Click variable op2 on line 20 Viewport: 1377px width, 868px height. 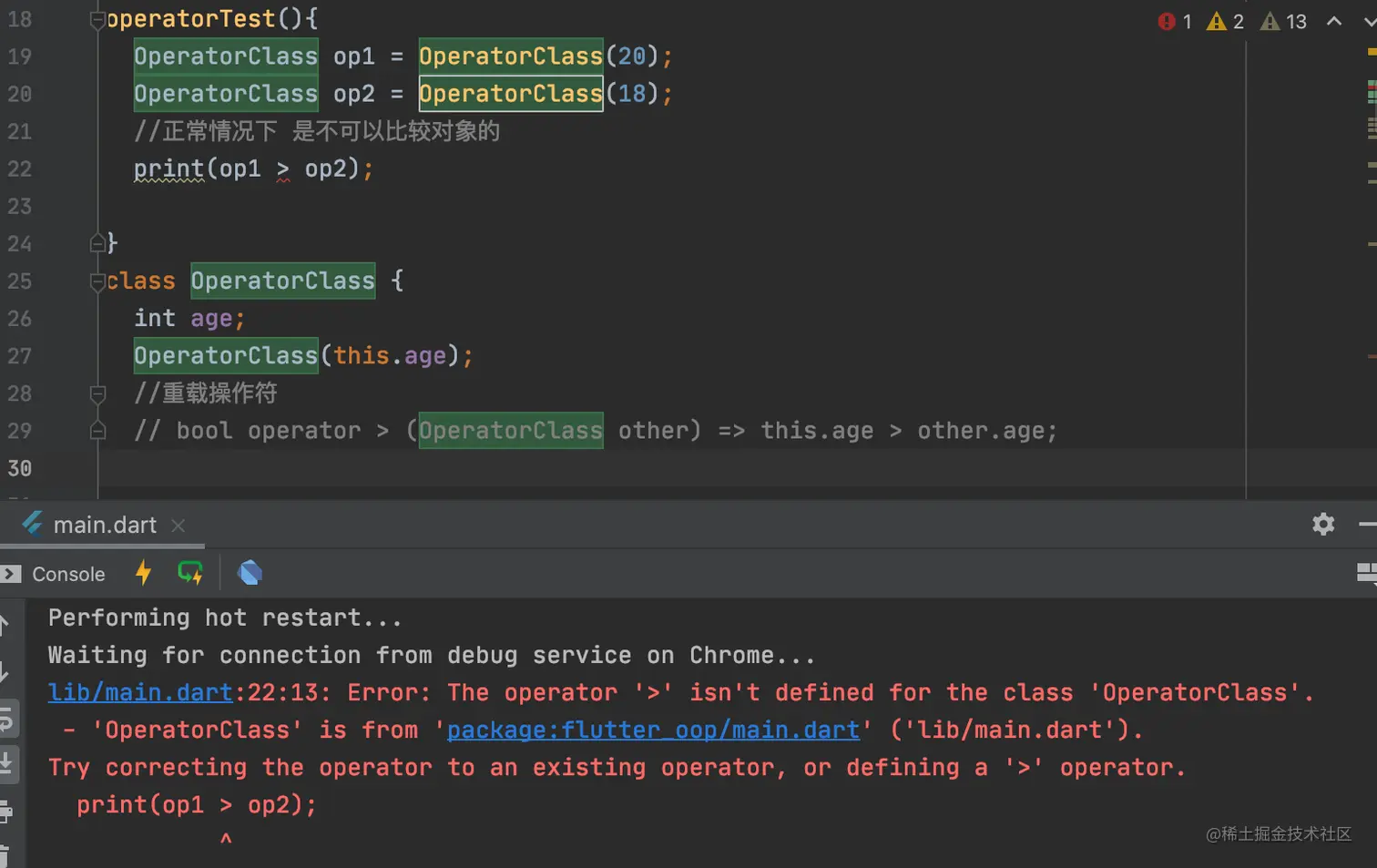tap(353, 94)
